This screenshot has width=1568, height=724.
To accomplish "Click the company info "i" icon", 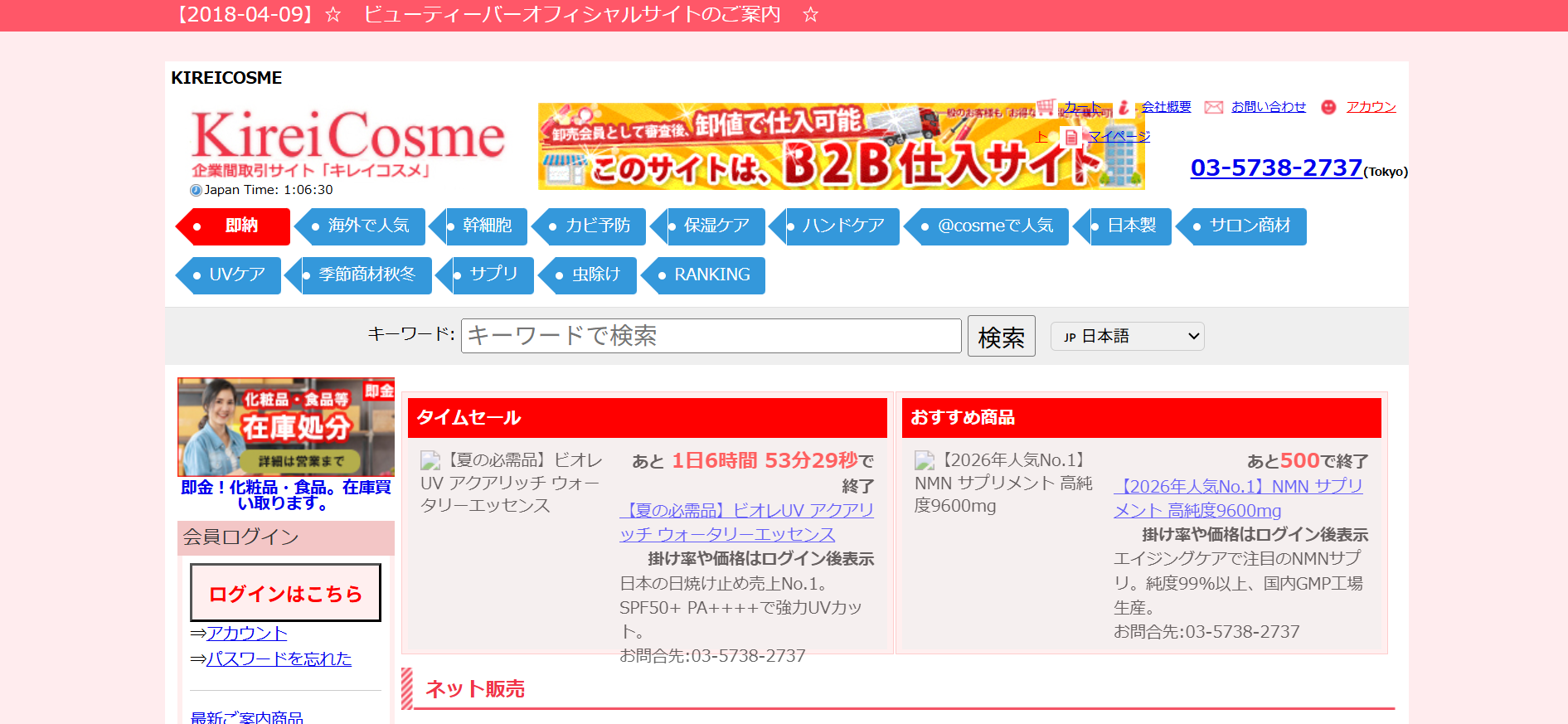I will tap(1124, 107).
